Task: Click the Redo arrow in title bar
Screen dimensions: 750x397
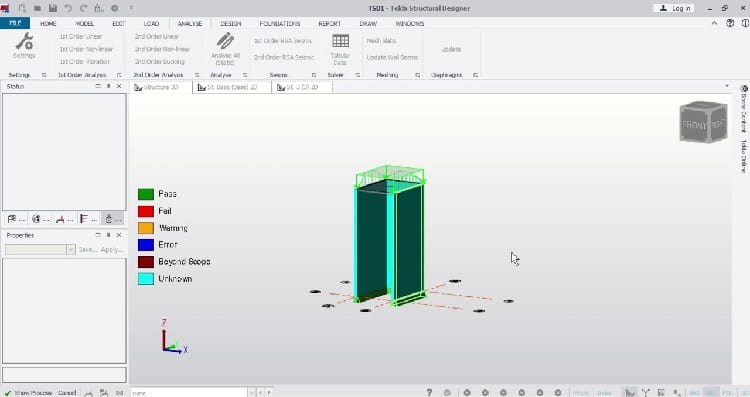Action: (83, 8)
